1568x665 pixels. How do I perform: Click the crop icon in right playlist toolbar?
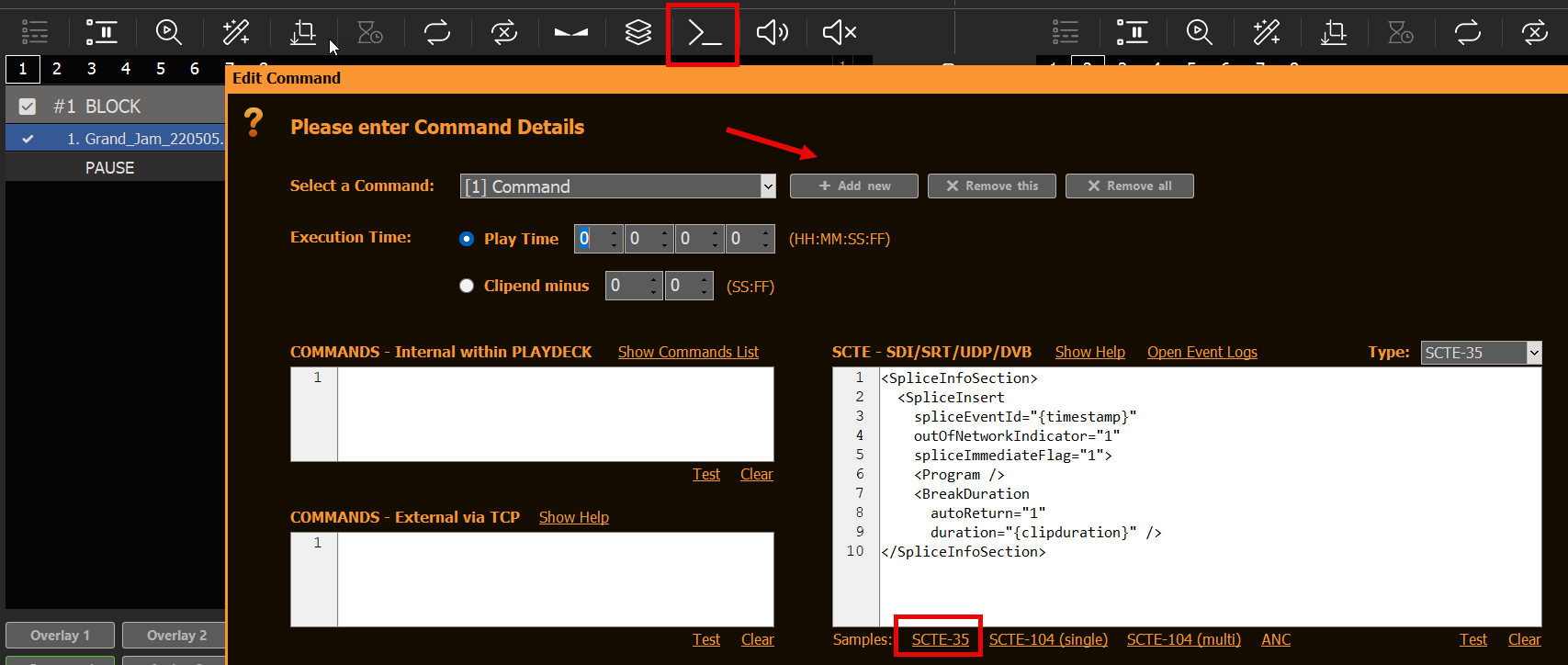(x=1334, y=33)
